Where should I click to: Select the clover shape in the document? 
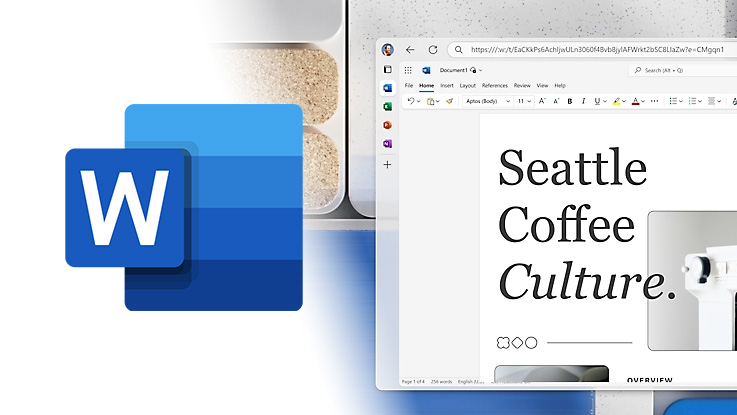pyautogui.click(x=503, y=343)
